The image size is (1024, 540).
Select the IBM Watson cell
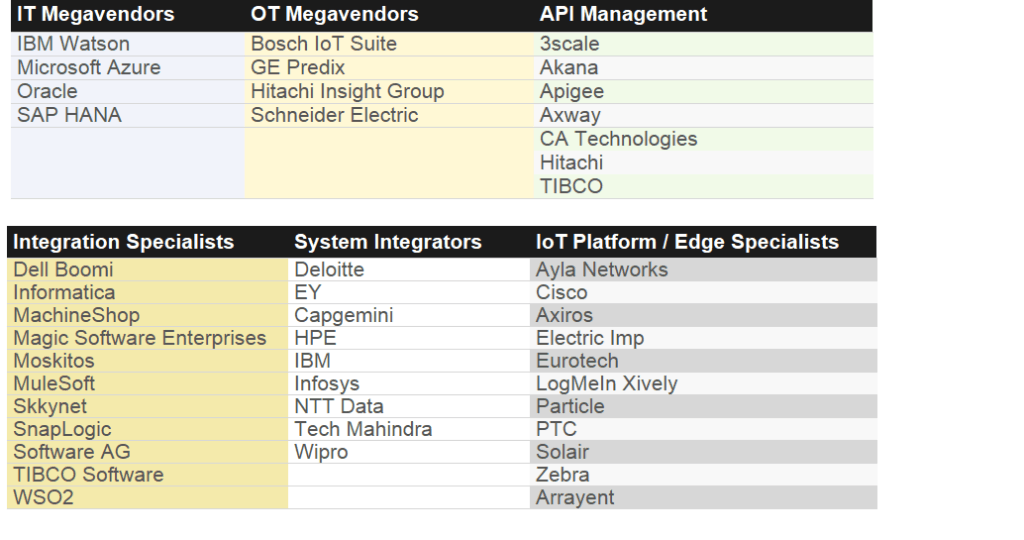tap(73, 44)
